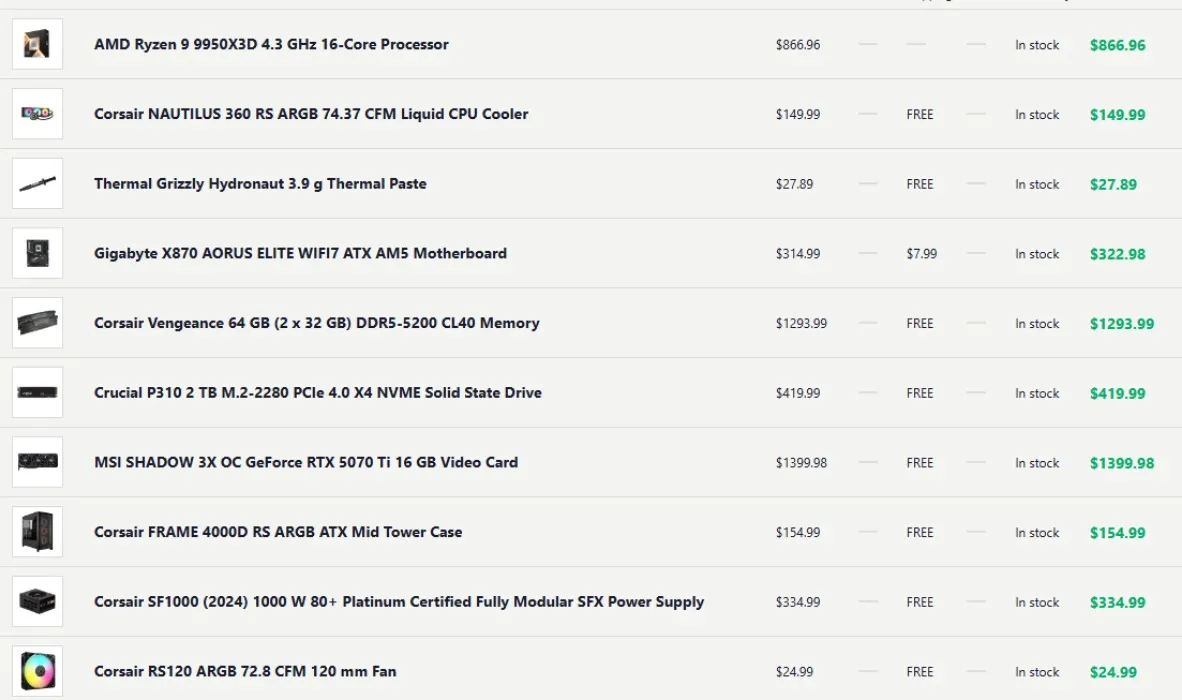Click the gray $149.99 base price for NAUTILUS cooler
This screenshot has width=1182, height=700.
click(x=798, y=115)
